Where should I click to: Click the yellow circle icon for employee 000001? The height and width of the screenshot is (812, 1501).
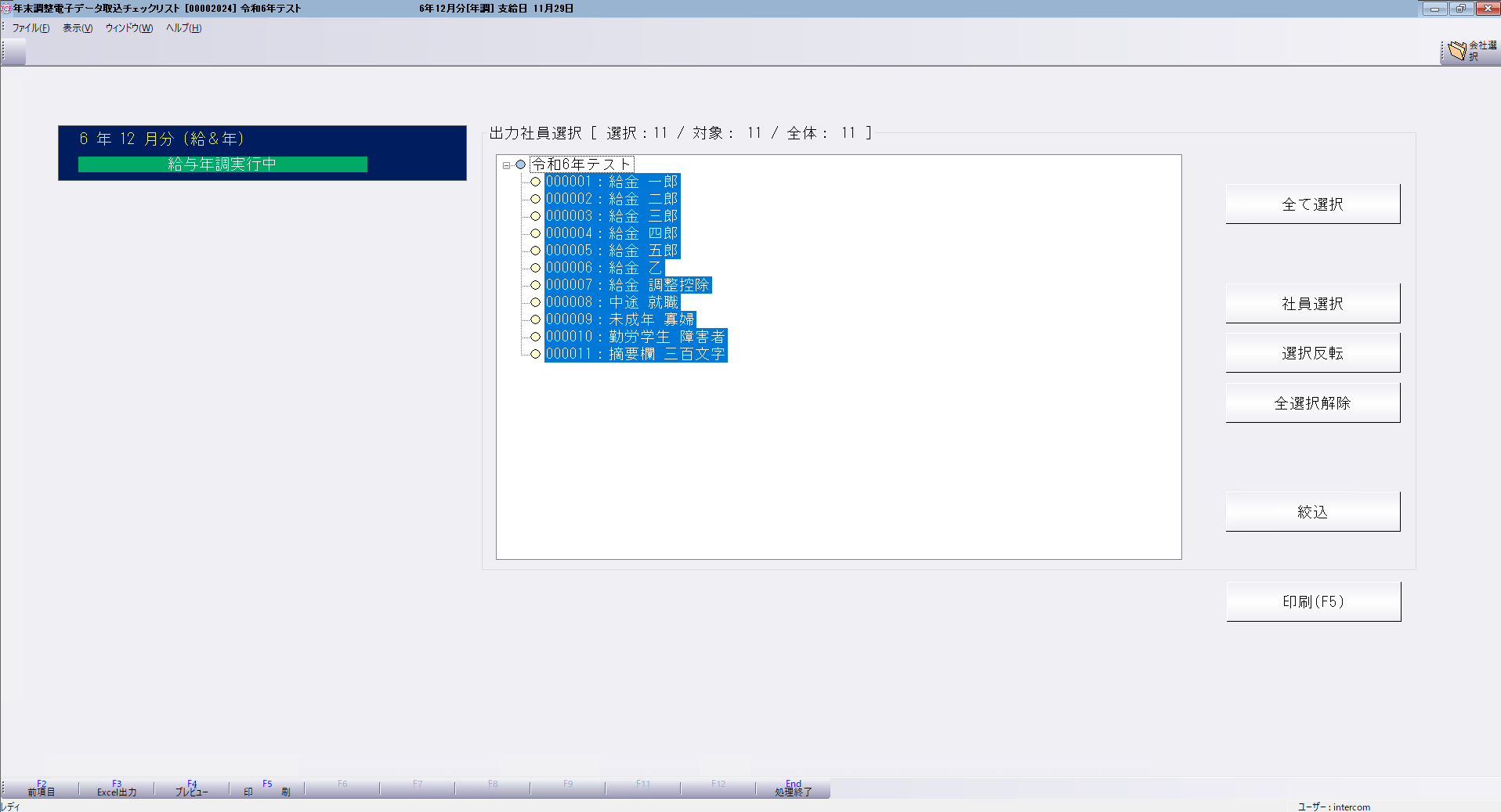(x=536, y=182)
